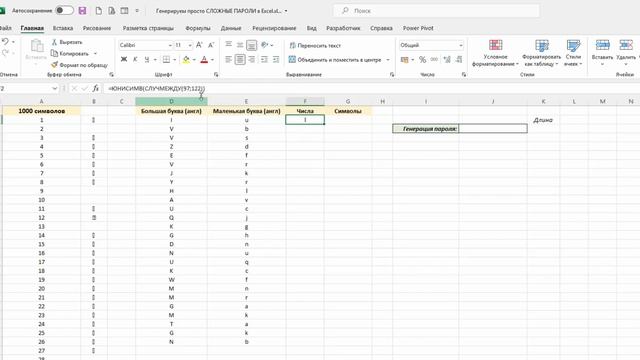Image resolution: width=640 pixels, height=360 pixels.
Task: Click the text Orientation icon
Action: [264, 45]
